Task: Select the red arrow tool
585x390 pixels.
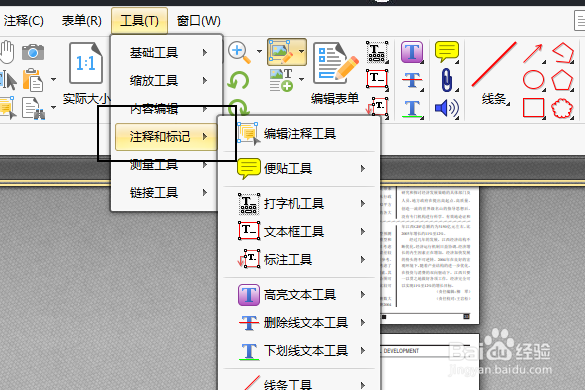Action: [533, 53]
